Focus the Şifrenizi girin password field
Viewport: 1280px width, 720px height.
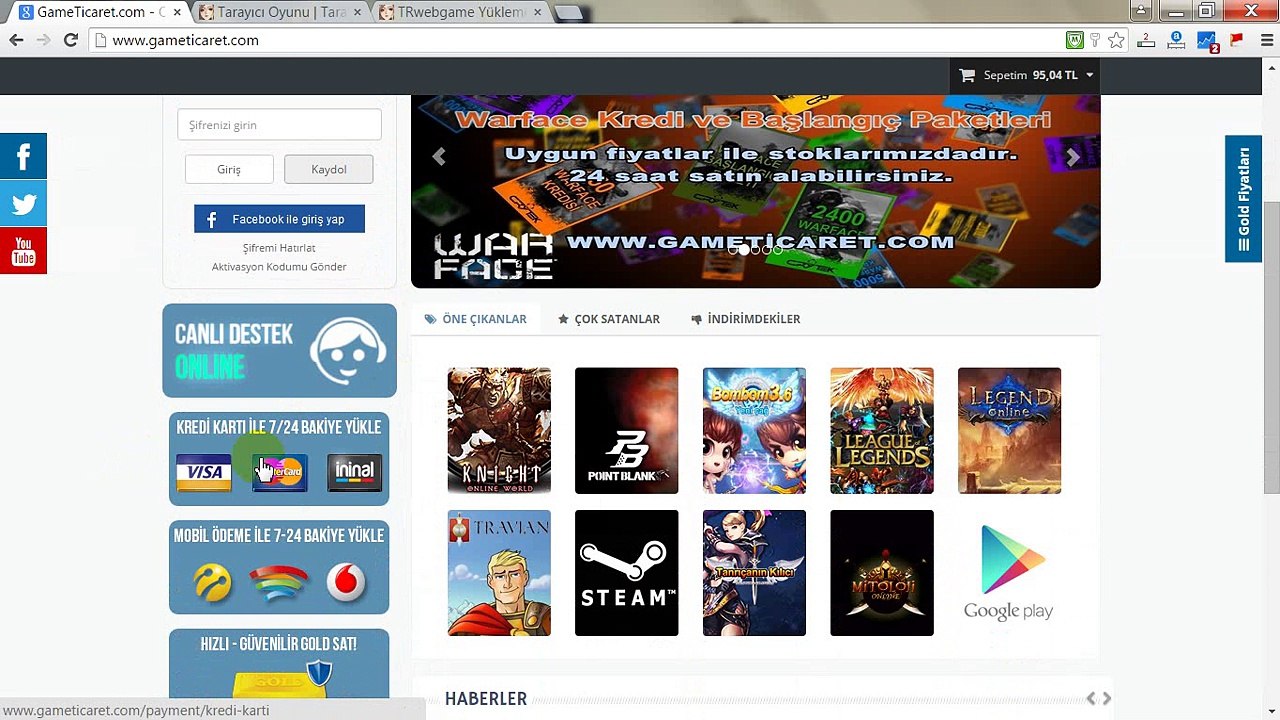coord(279,125)
